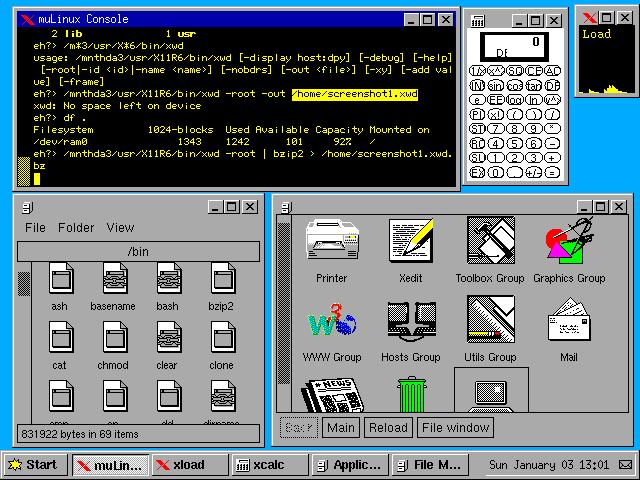
Task: Open the Toolbox Group icon
Action: pos(490,241)
